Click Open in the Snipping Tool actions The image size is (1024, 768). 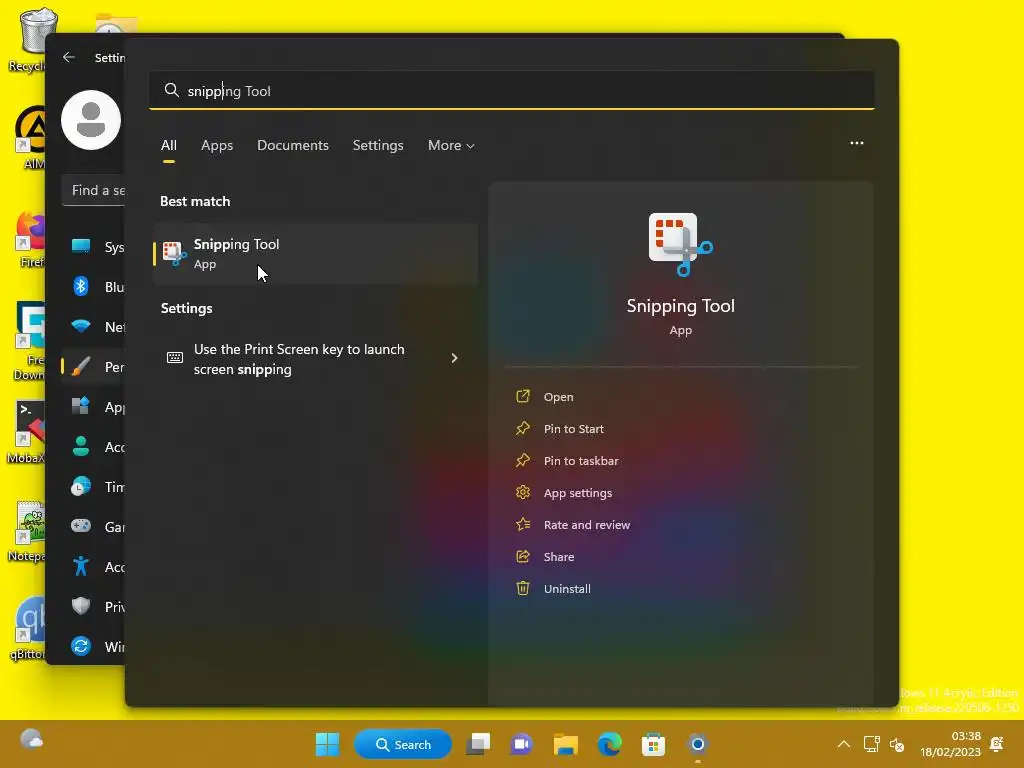(x=558, y=397)
